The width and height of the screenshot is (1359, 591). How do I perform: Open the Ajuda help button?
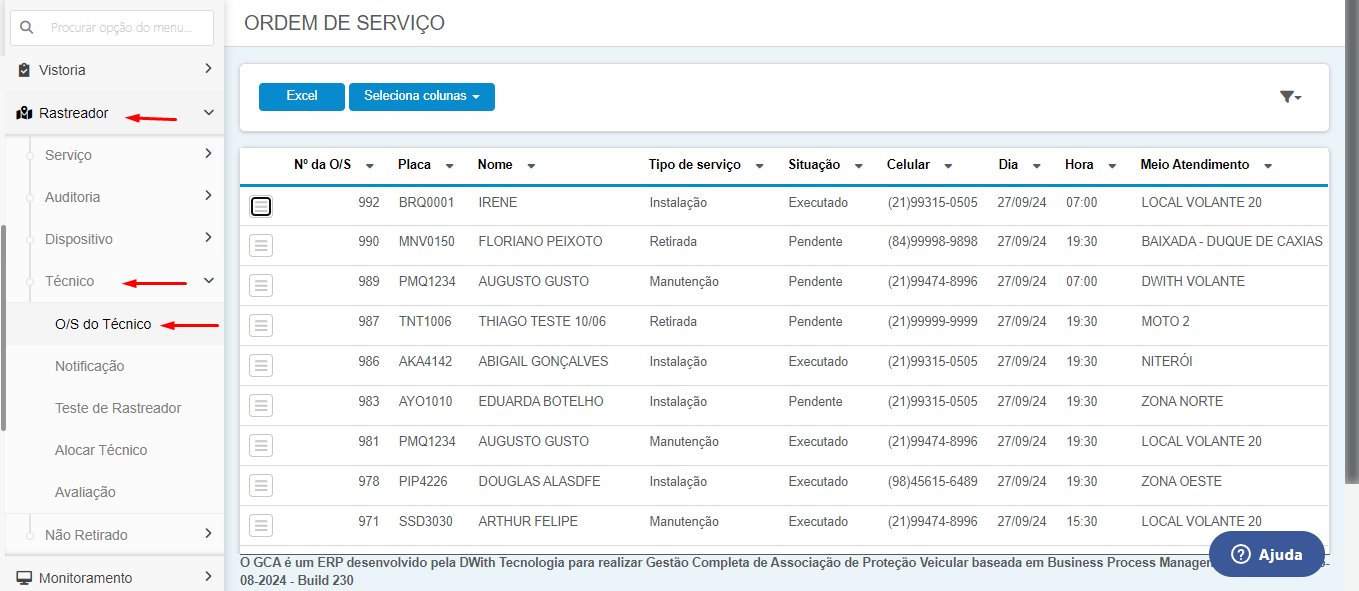tap(1267, 555)
